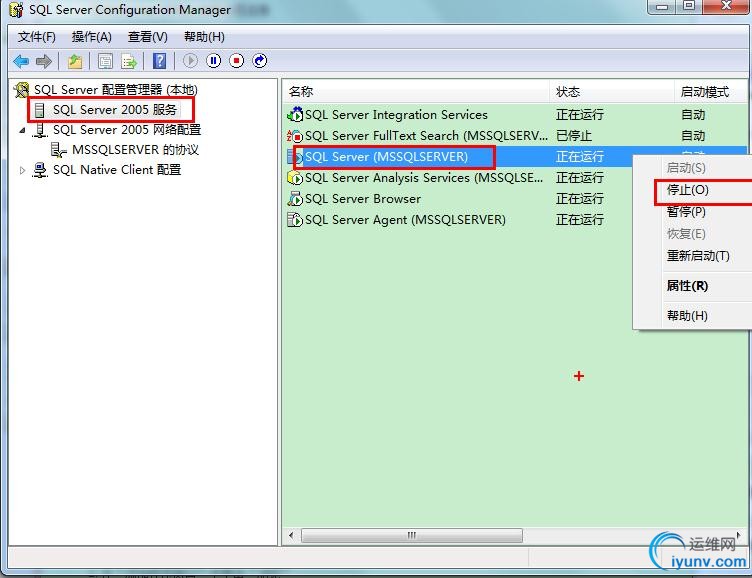Viewport: 752px width, 578px height.
Task: Select MSSQLSERVER 的协议 tree item
Action: point(135,150)
